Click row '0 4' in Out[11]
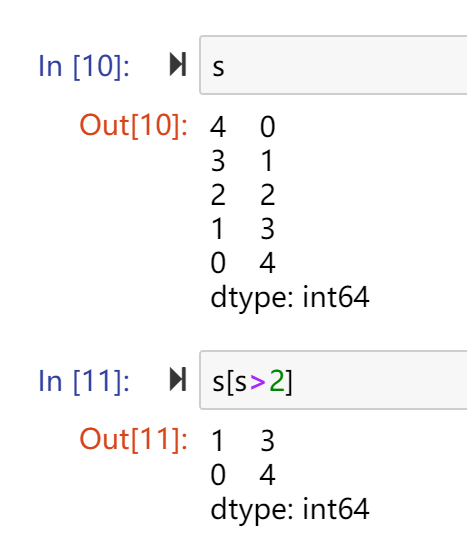467x550 pixels. point(243,475)
